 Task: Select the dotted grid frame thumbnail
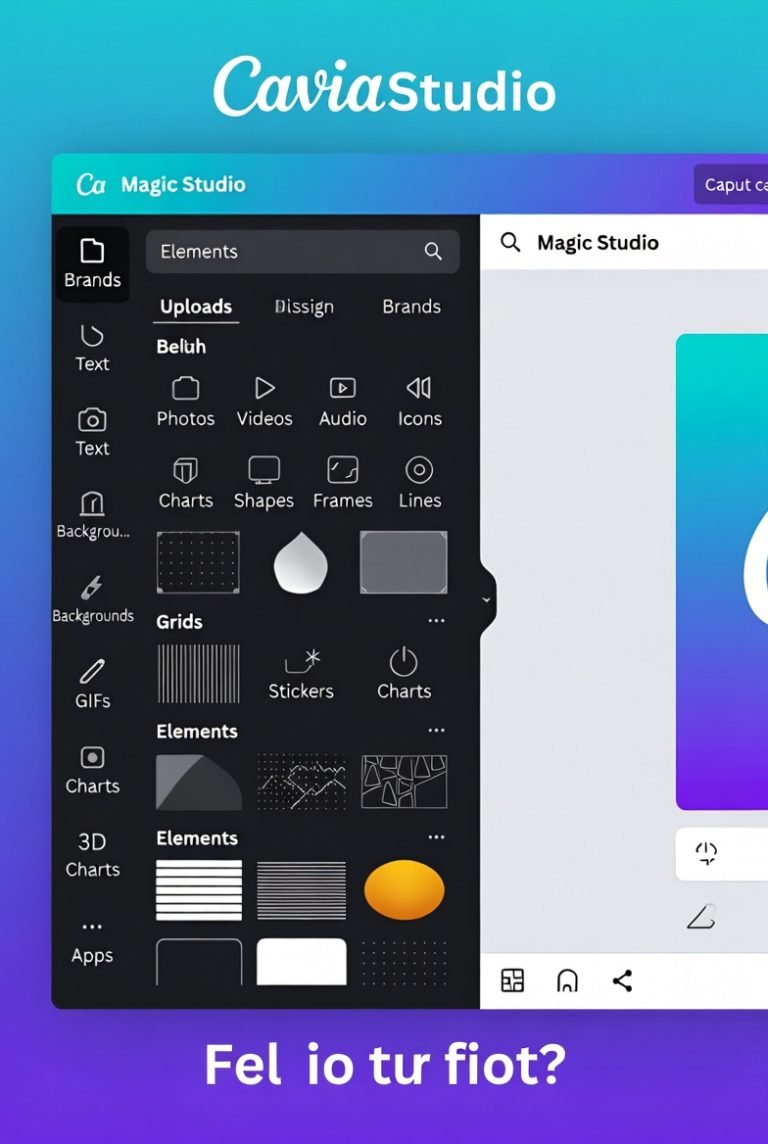click(198, 563)
